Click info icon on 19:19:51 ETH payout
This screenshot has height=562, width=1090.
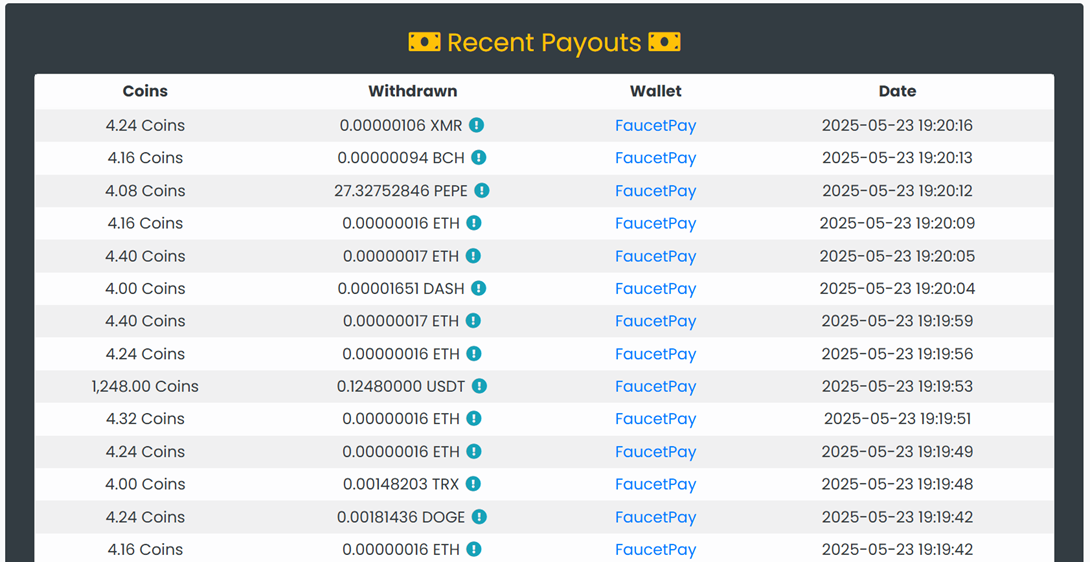[474, 419]
